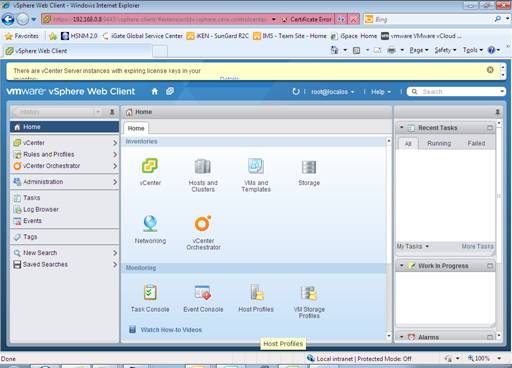Open Log Browser in the navigator
Screen dimensions: 512x368
coord(64,209)
